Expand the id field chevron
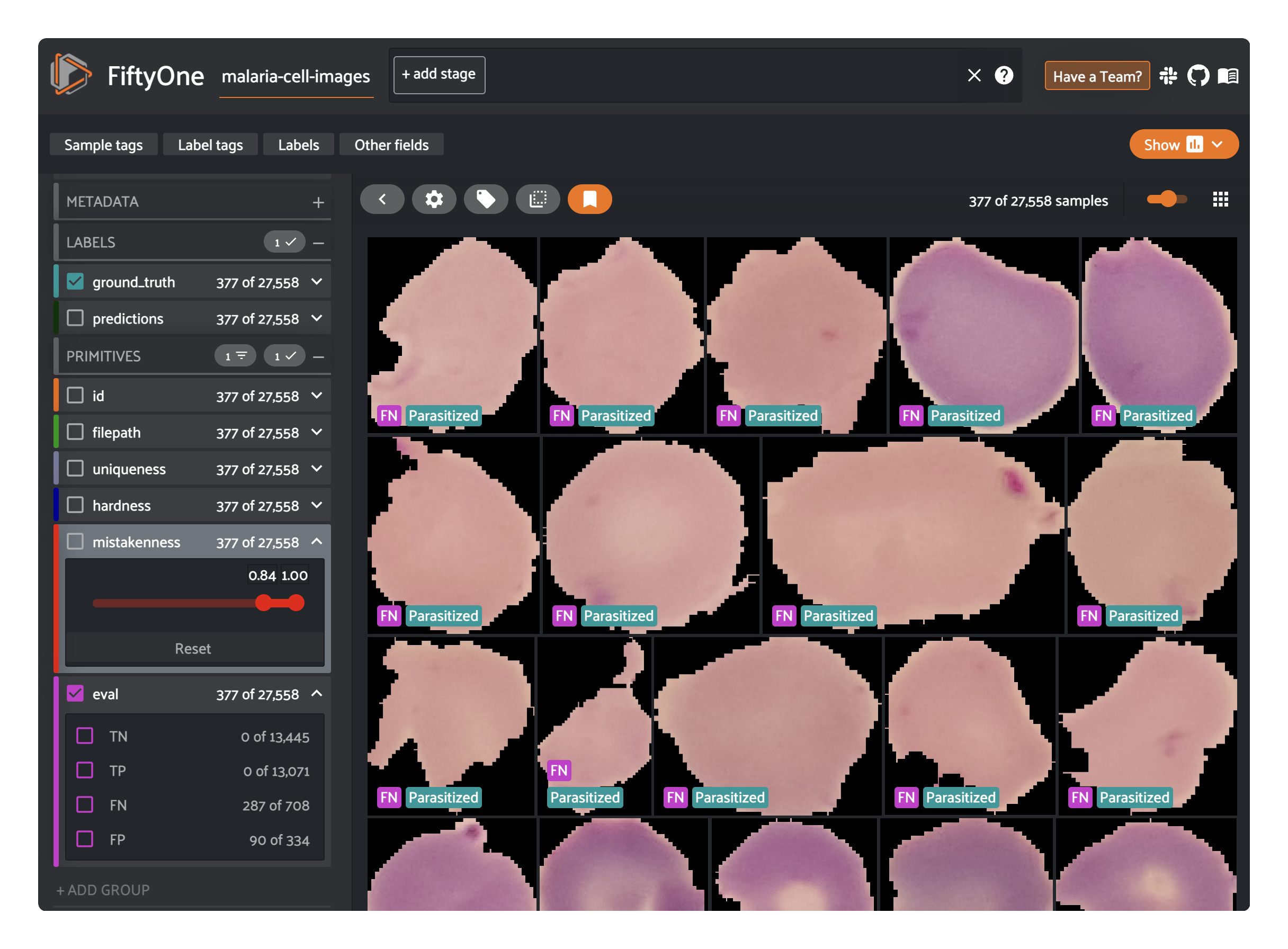The height and width of the screenshot is (949, 1288). click(x=317, y=396)
